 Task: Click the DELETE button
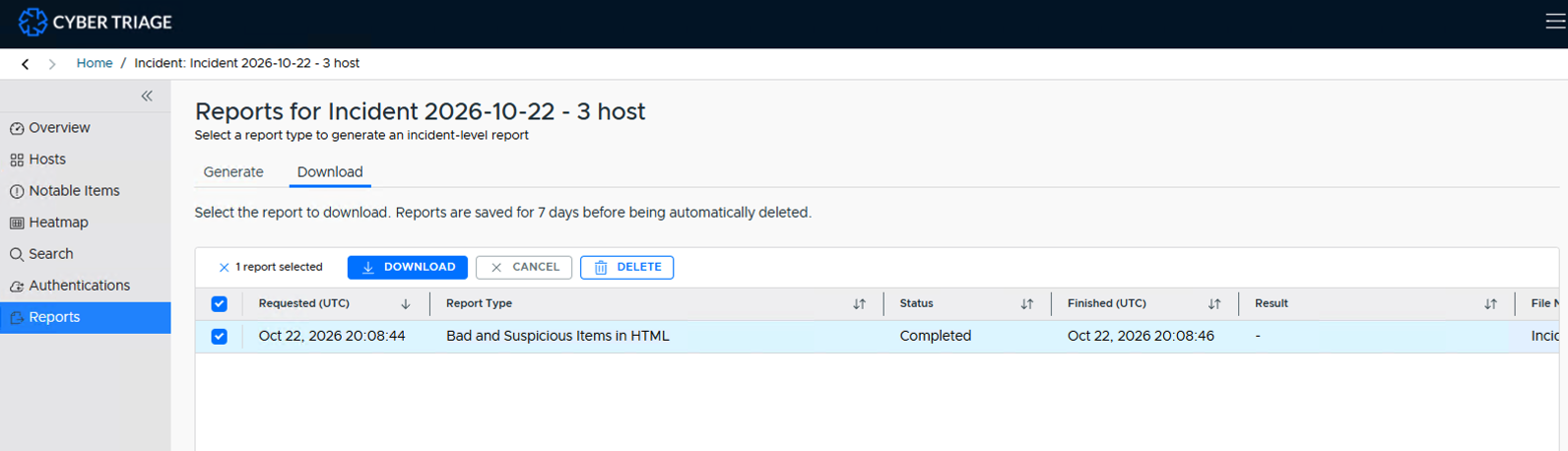(x=627, y=268)
